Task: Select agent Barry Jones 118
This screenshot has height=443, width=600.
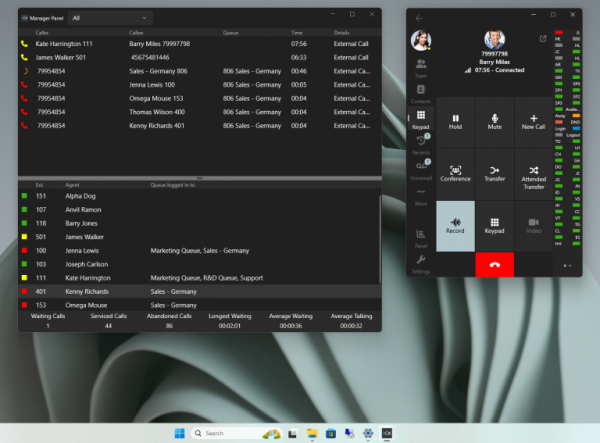Action: (199, 223)
